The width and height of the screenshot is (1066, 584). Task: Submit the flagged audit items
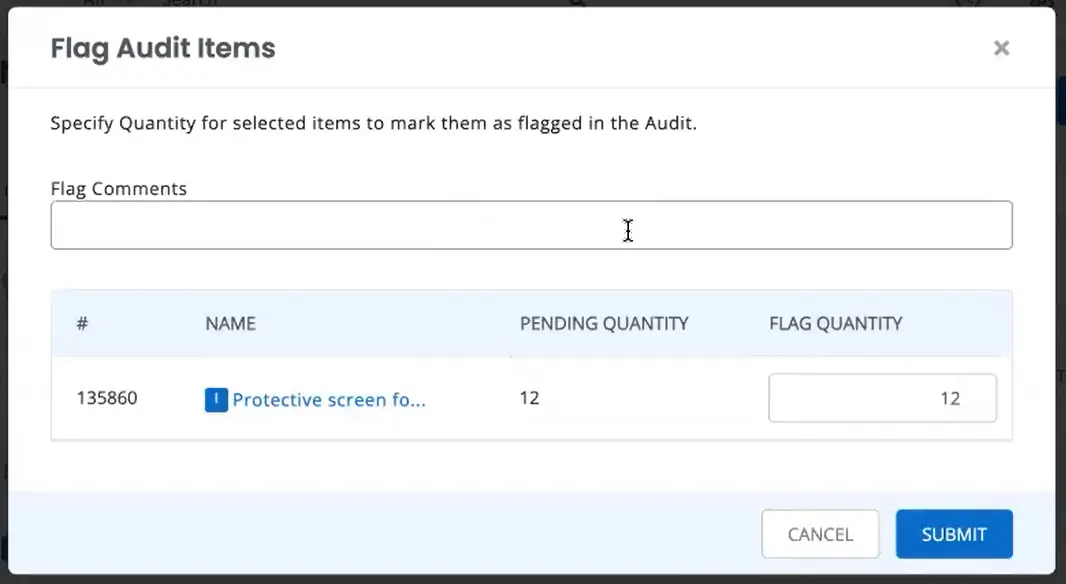(953, 534)
